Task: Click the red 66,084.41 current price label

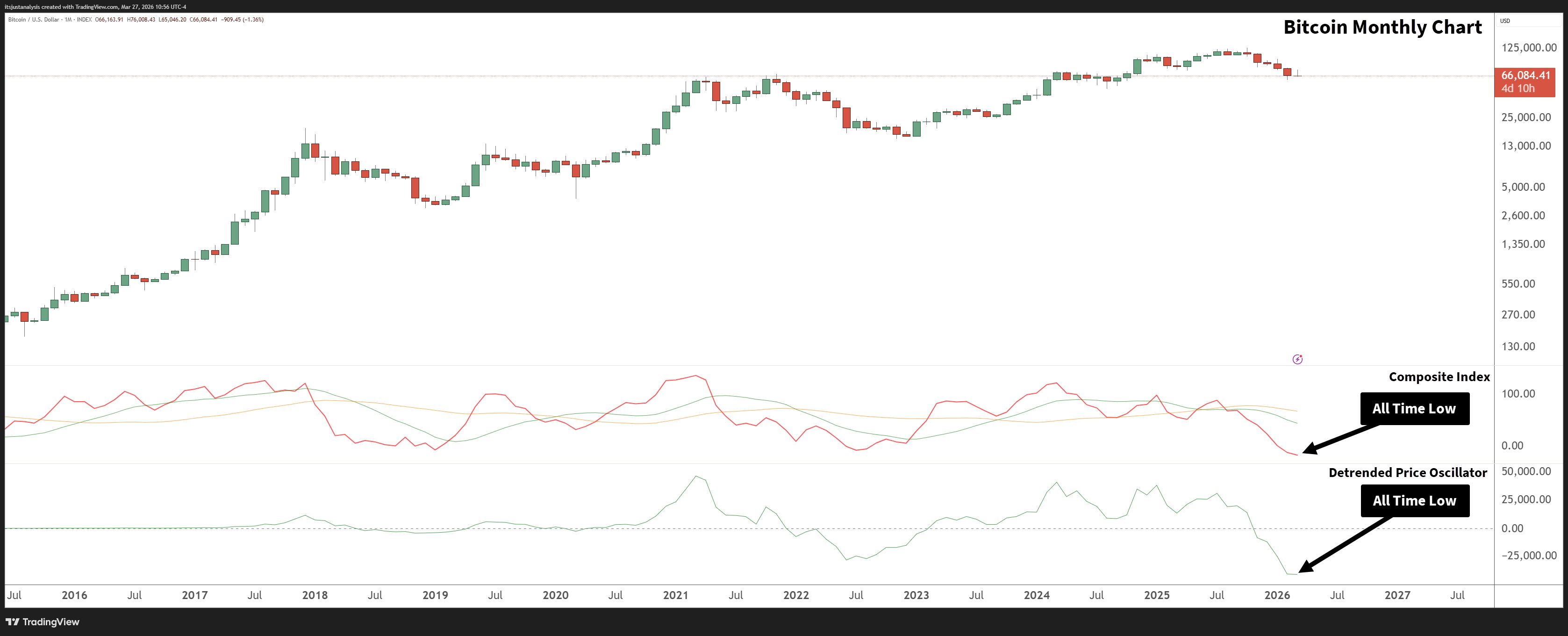Action: [1525, 76]
